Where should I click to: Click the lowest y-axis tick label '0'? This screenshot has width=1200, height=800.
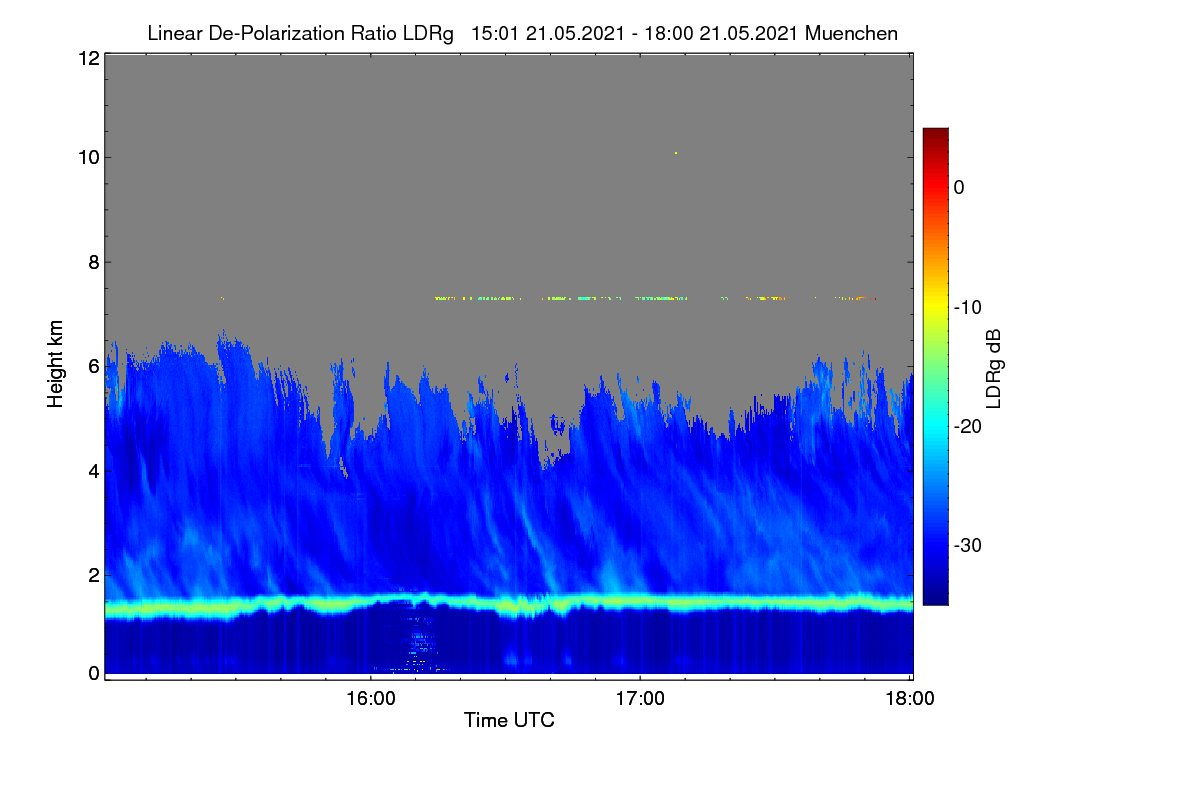(x=92, y=673)
